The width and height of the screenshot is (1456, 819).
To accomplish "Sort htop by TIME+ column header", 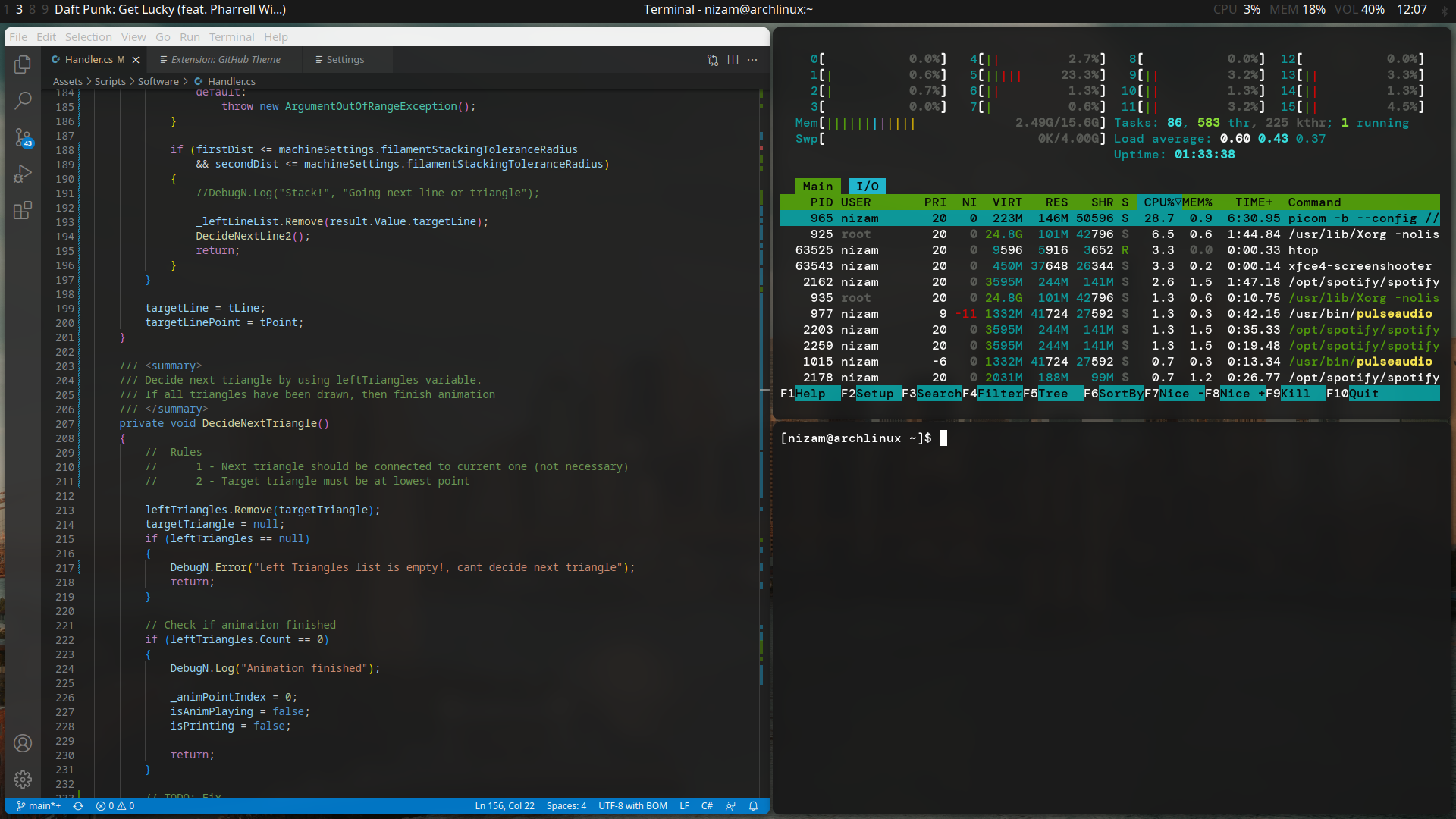I will (x=1254, y=202).
